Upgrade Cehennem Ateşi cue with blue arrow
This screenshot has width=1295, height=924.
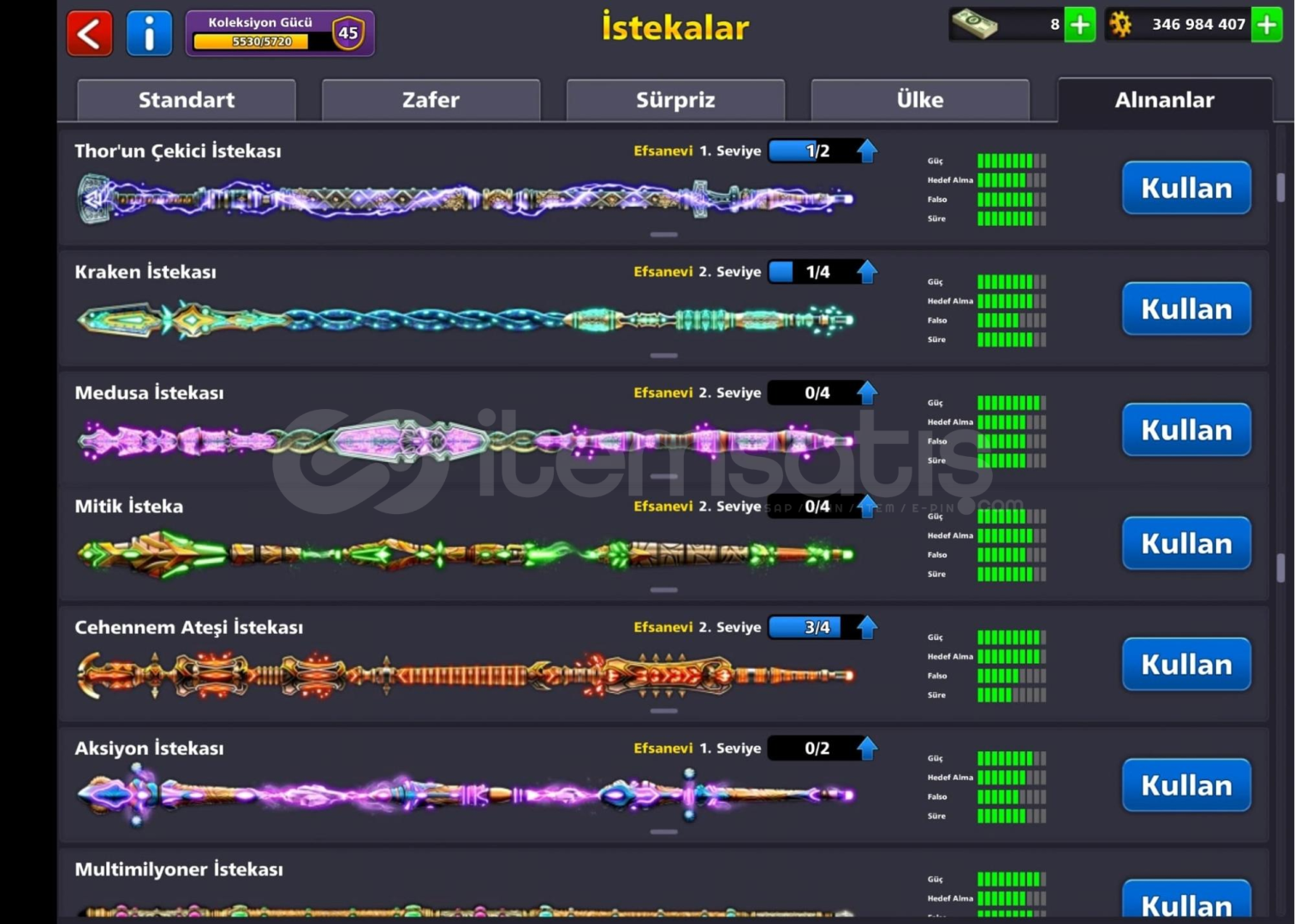[x=866, y=627]
